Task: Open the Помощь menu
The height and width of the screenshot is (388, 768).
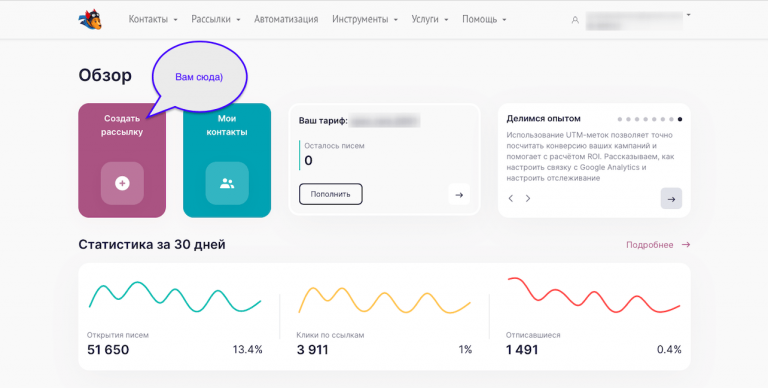Action: (x=484, y=19)
